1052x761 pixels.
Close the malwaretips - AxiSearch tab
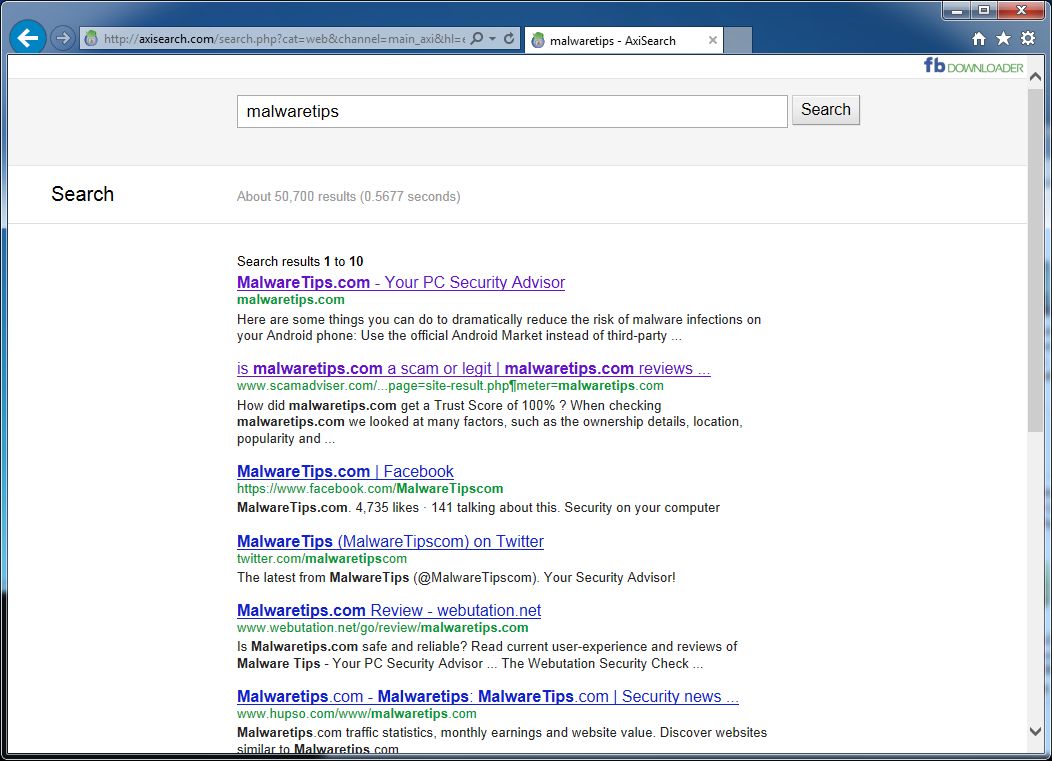713,40
